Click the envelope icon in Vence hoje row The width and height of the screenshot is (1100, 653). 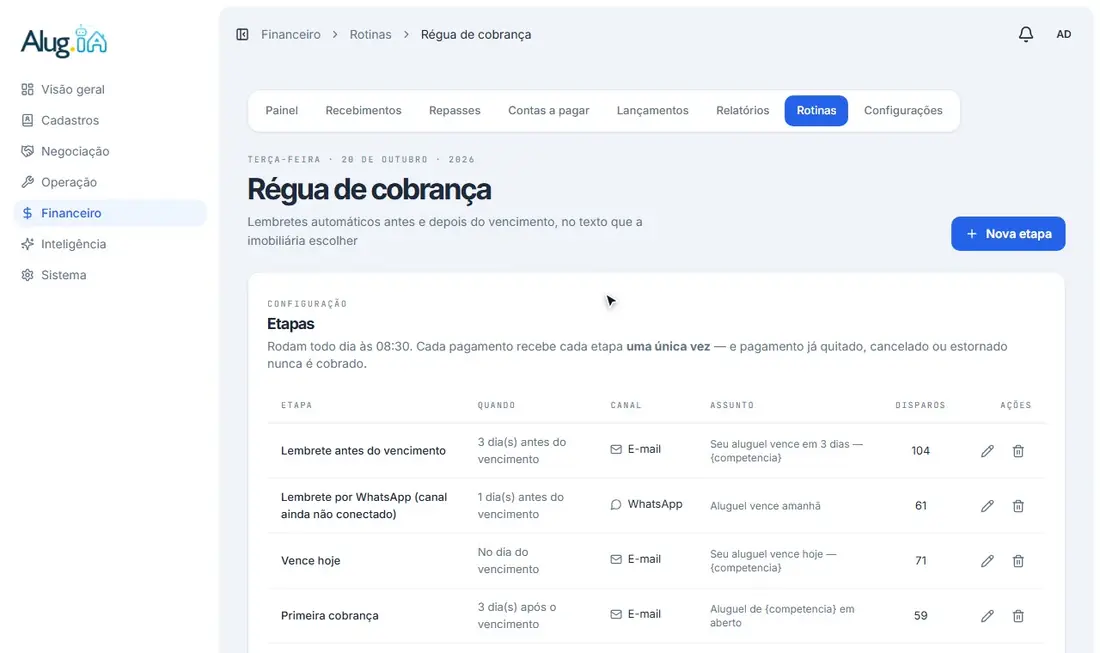tap(616, 559)
